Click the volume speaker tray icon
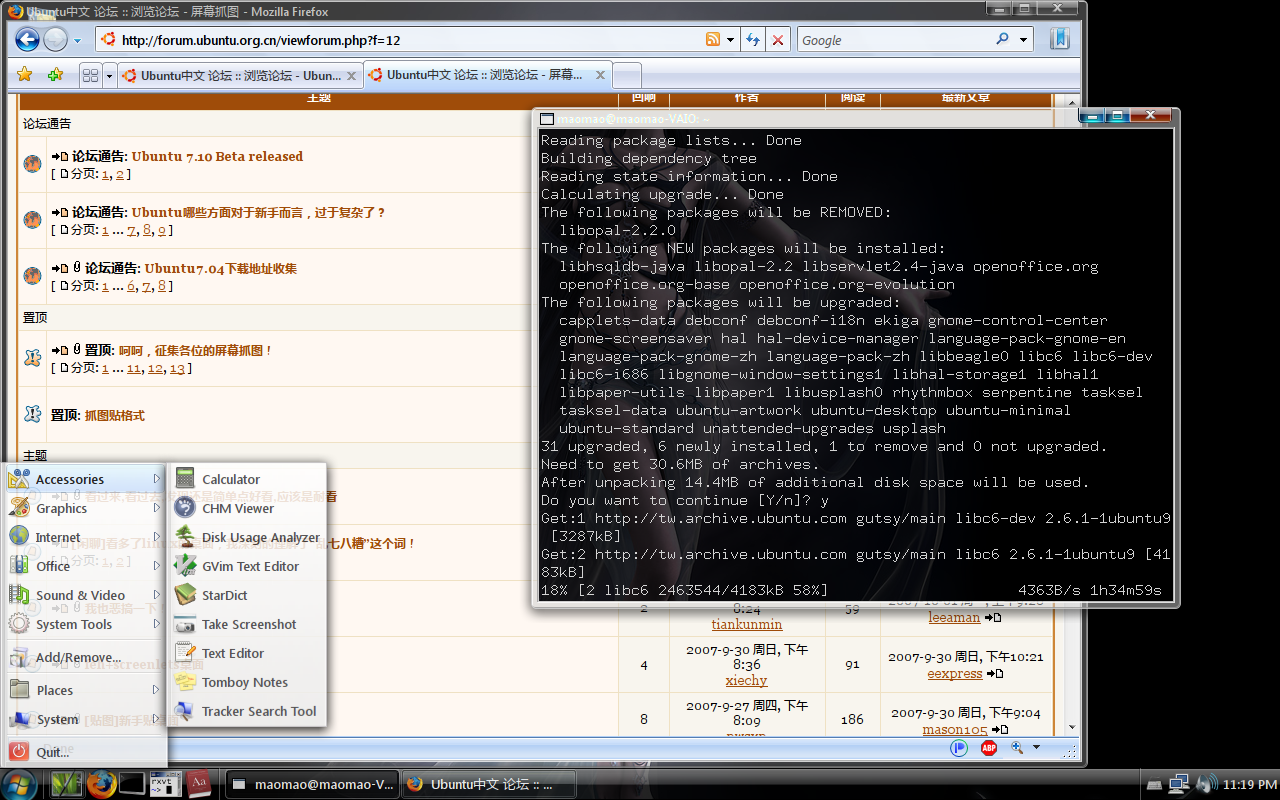The height and width of the screenshot is (800, 1280). point(1205,784)
